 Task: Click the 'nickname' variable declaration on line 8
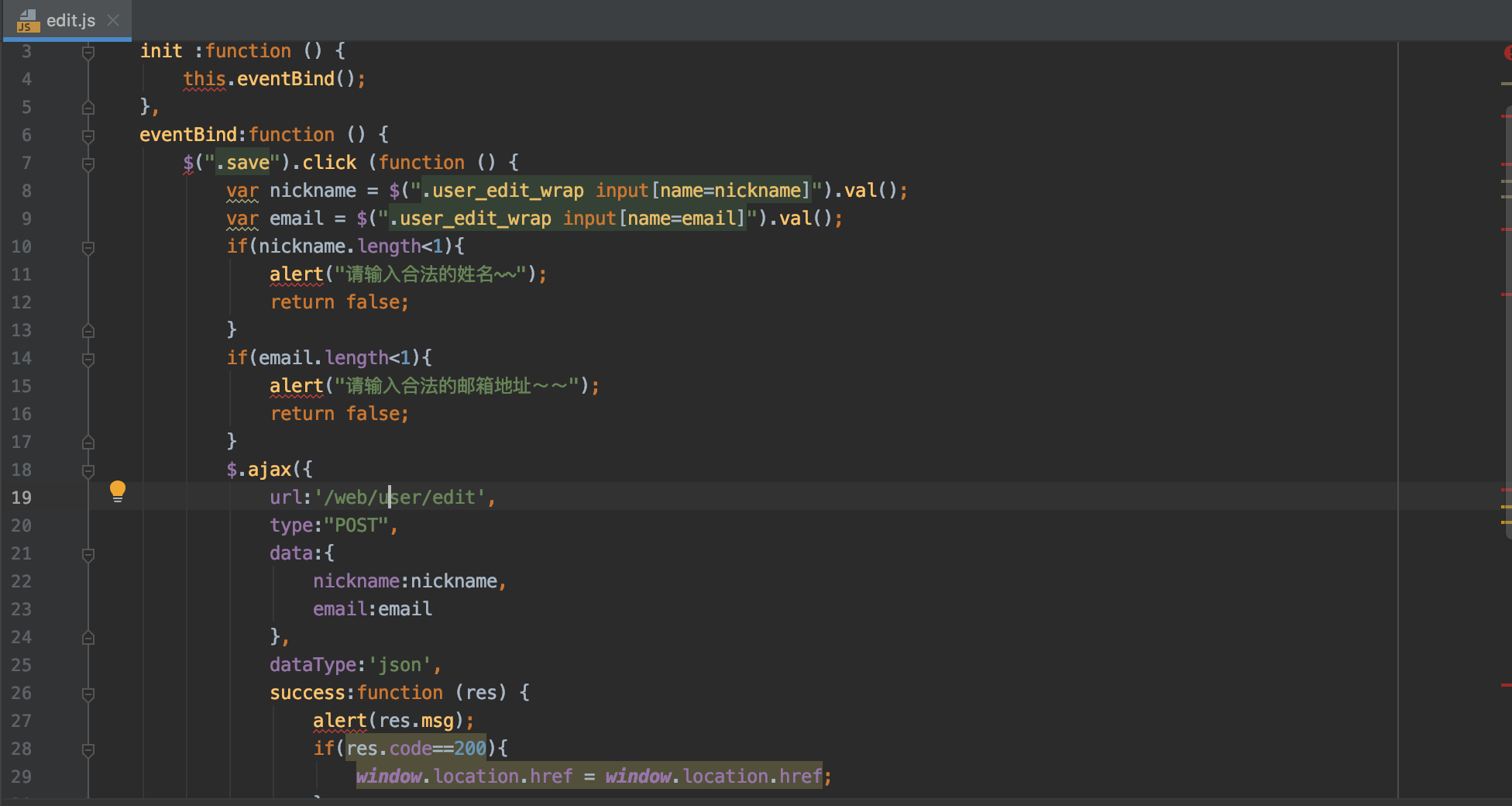pos(313,190)
